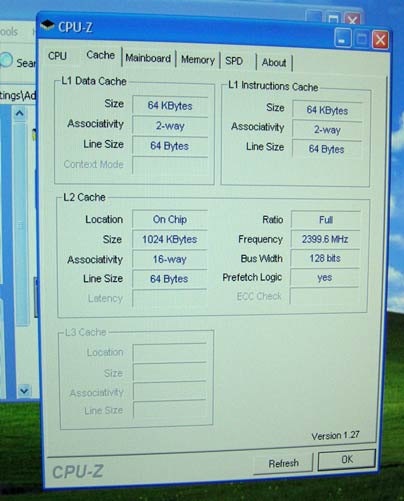Screen dimensions: 404x501
Task: Click the CPU-Z chip icon in title bar
Action: click(47, 25)
